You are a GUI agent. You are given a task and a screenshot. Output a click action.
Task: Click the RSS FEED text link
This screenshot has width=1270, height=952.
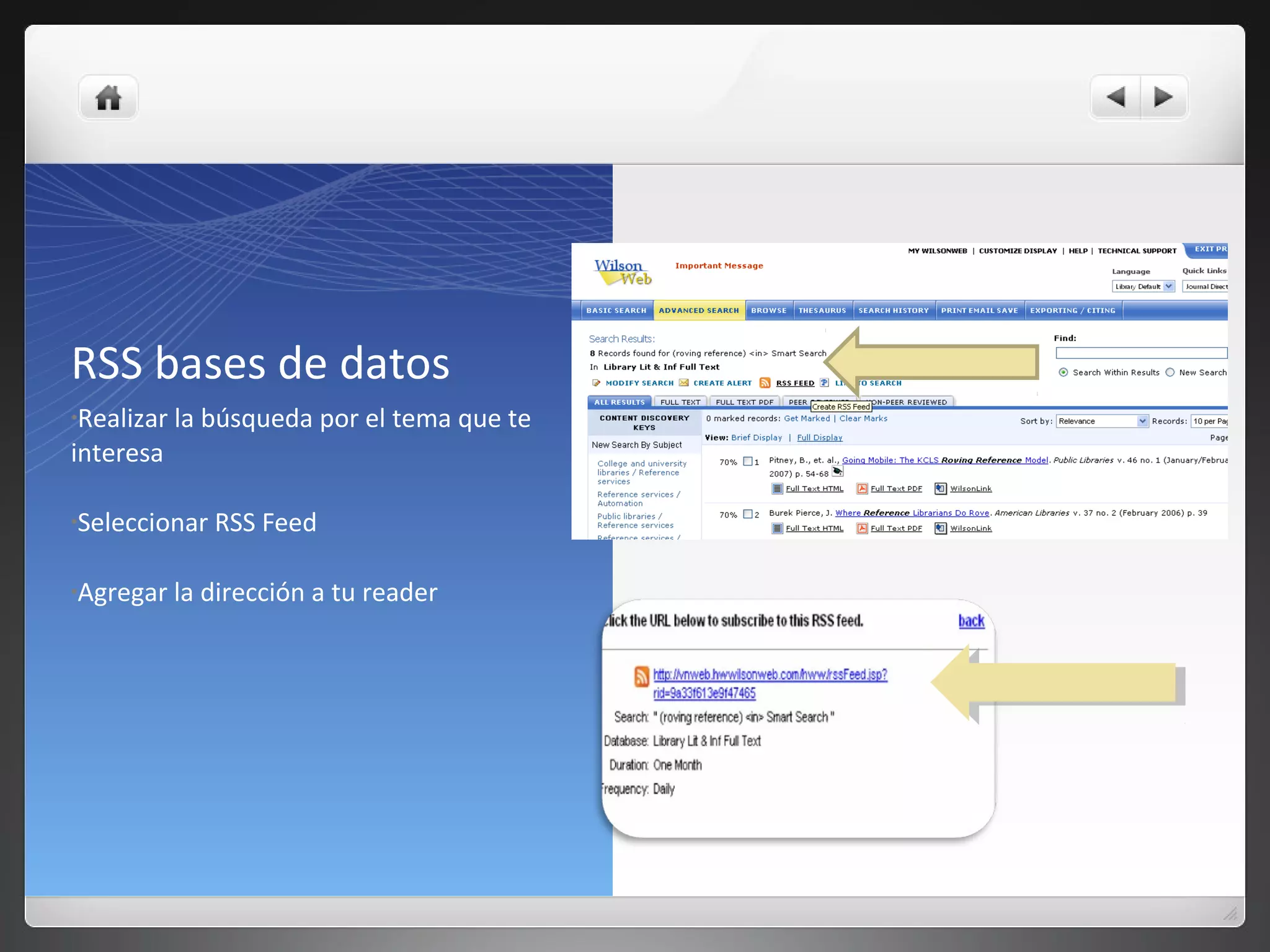795,383
